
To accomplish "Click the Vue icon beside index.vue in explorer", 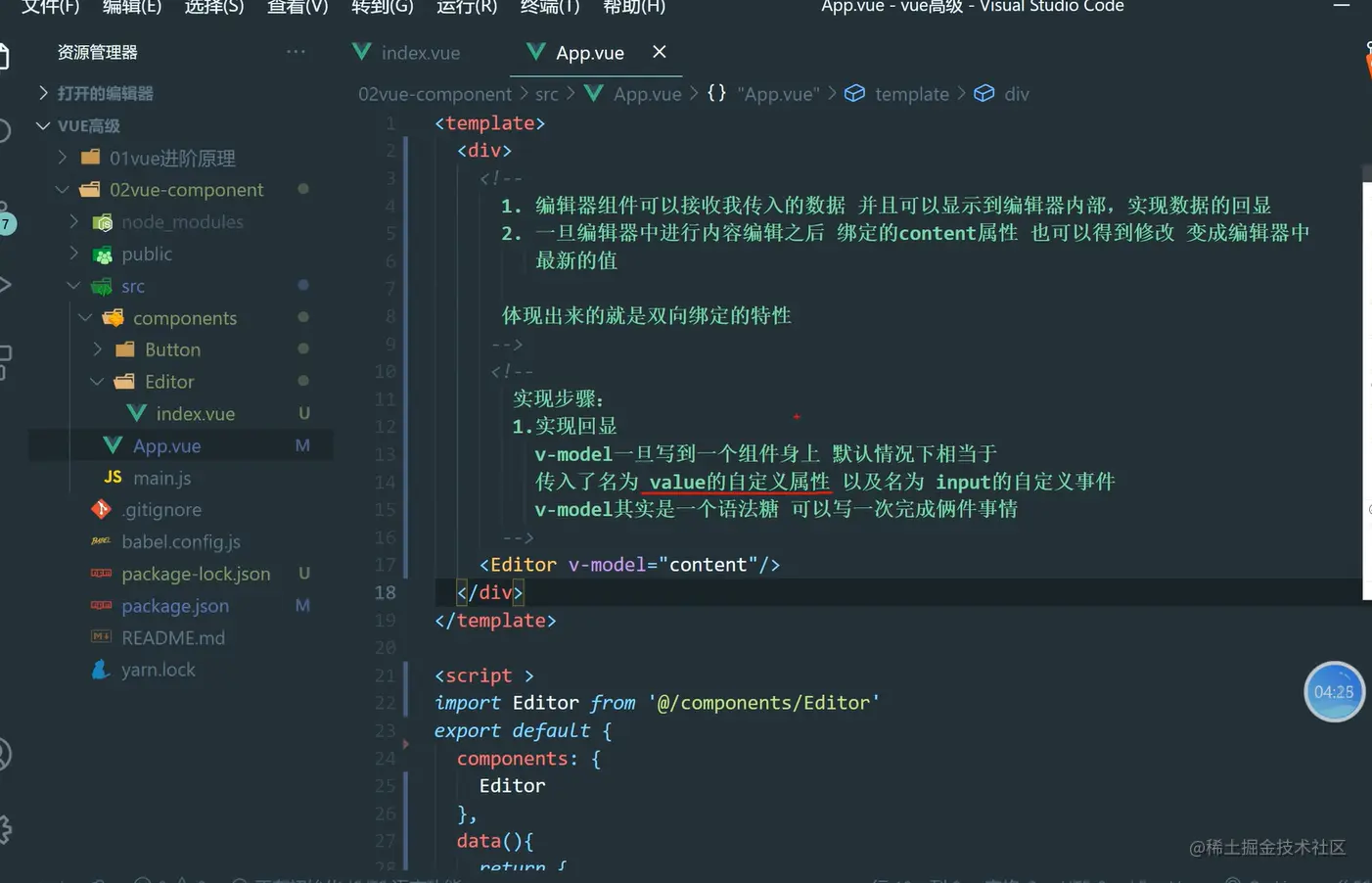I will click(137, 414).
